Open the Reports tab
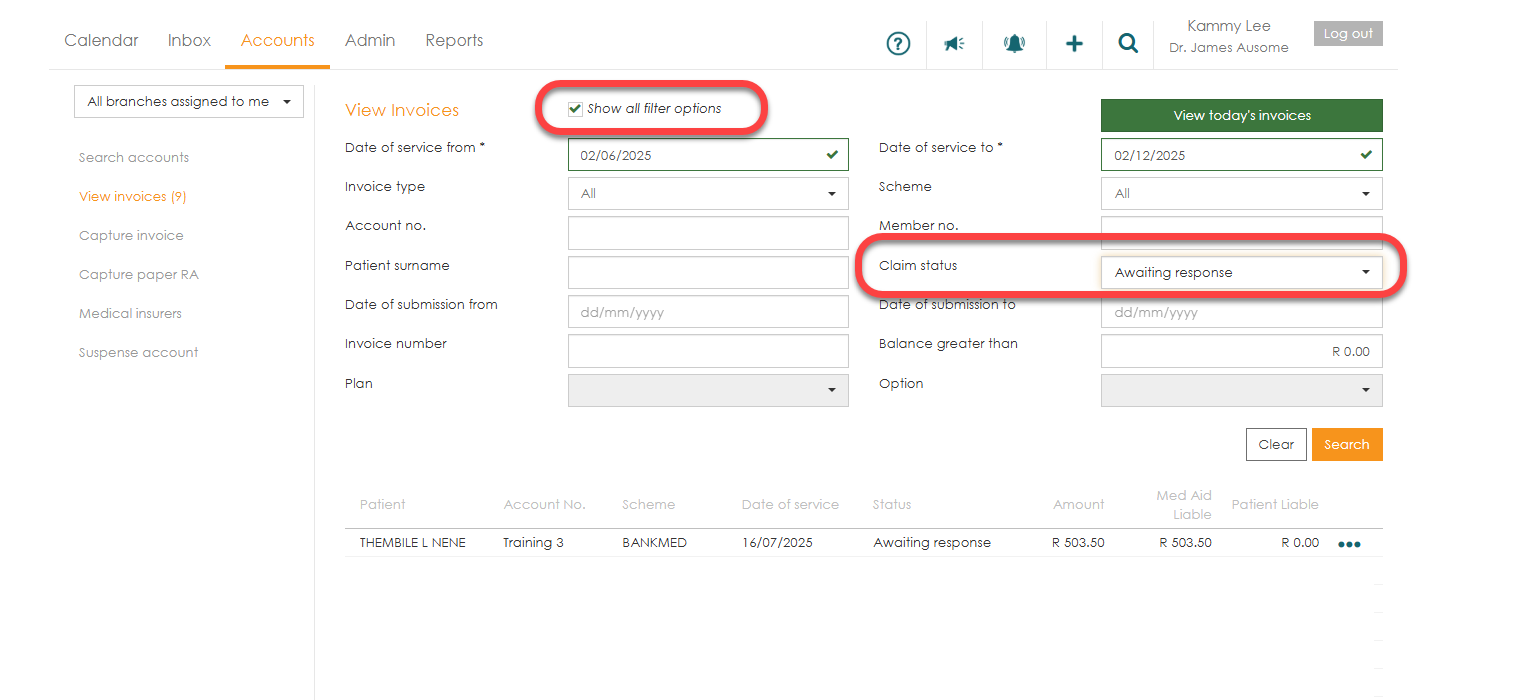Viewport: 1531px width, 700px height. (454, 41)
